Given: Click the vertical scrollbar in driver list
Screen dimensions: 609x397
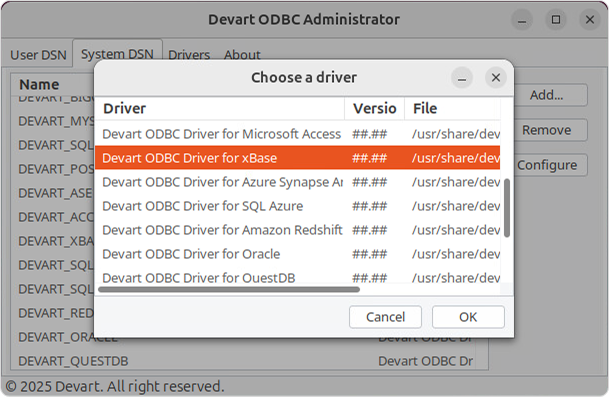Looking at the screenshot, I should tap(506, 208).
